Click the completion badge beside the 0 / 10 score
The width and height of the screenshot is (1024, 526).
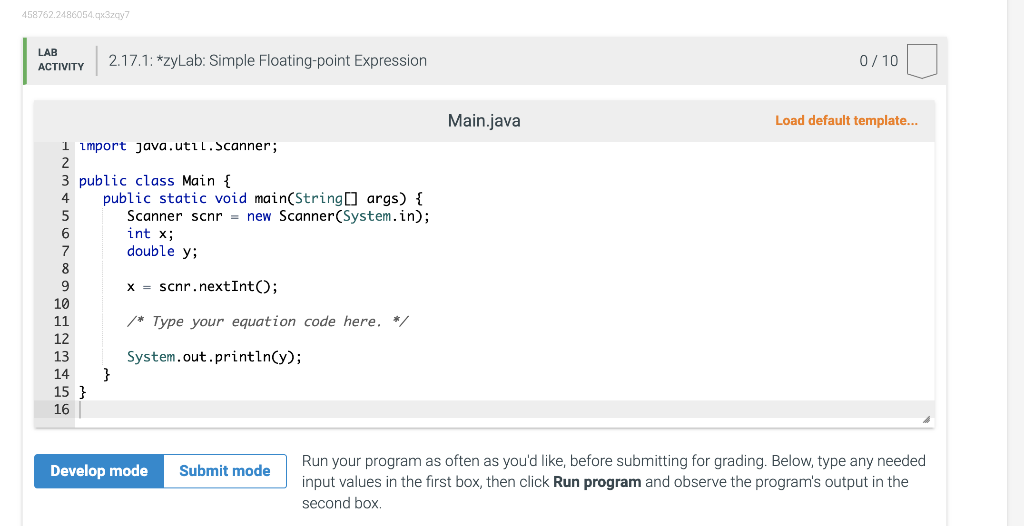(921, 61)
